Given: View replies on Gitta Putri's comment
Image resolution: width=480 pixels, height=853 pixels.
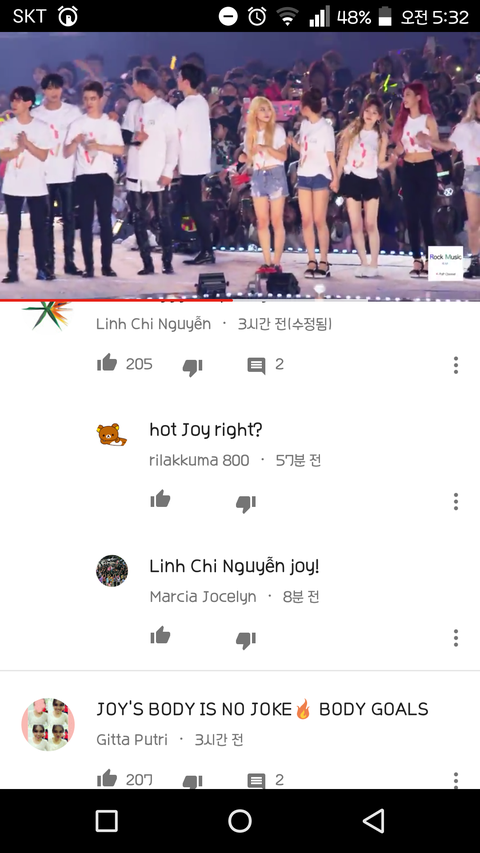Looking at the screenshot, I should point(256,781).
